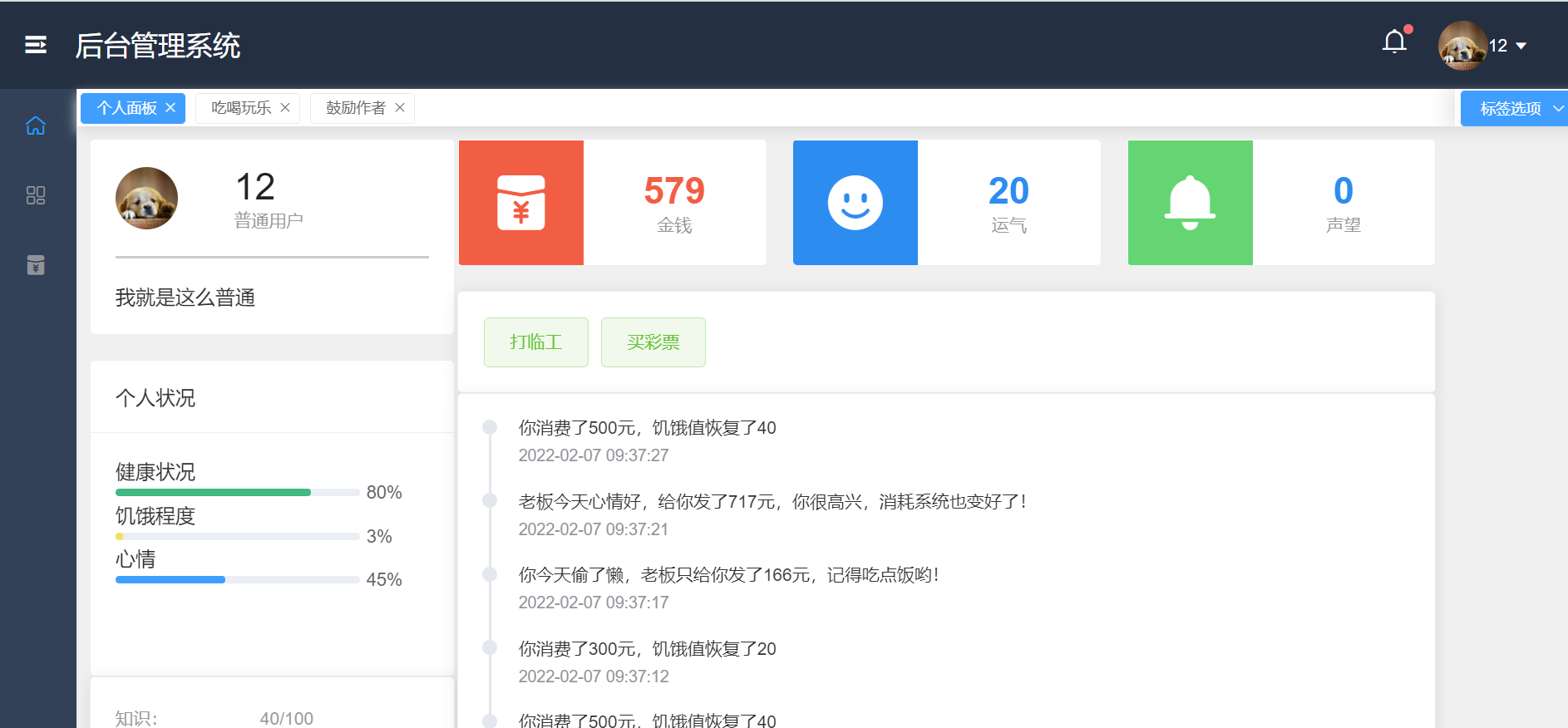The width and height of the screenshot is (1568, 728).
Task: Click the red envelope money icon
Action: pos(521,203)
